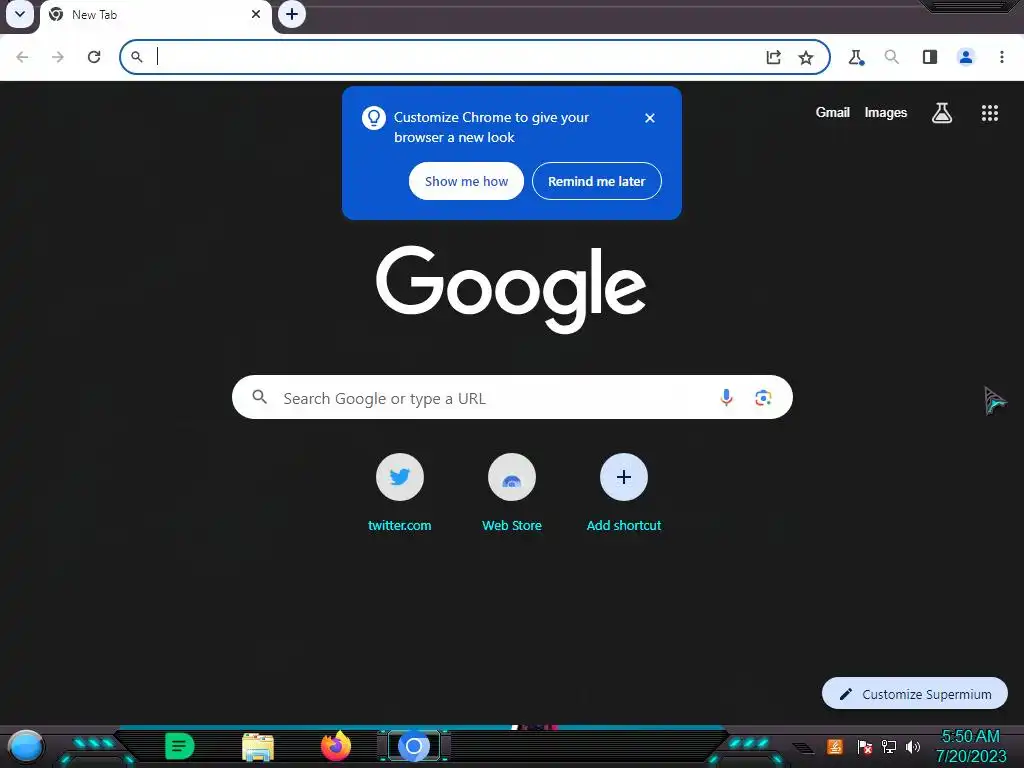
Task: Click the toolbar magnifier search icon
Action: 891,57
